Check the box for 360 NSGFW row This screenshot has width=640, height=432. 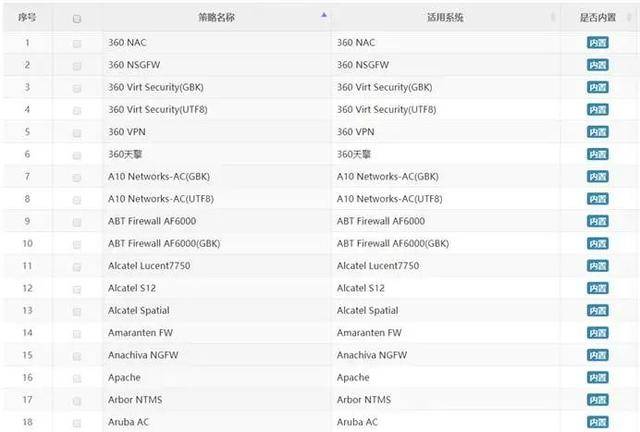point(77,66)
